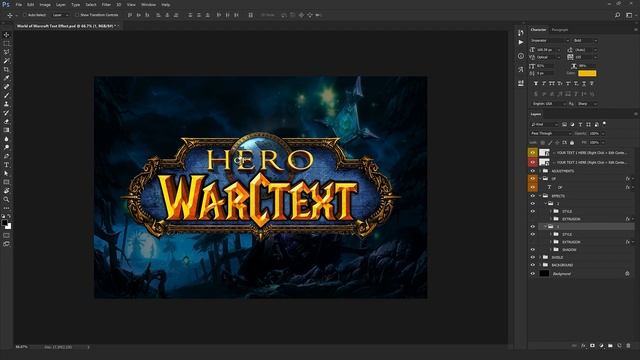Expand the BACKGROUND group
This screenshot has width=640, height=360.
[x=540, y=265]
